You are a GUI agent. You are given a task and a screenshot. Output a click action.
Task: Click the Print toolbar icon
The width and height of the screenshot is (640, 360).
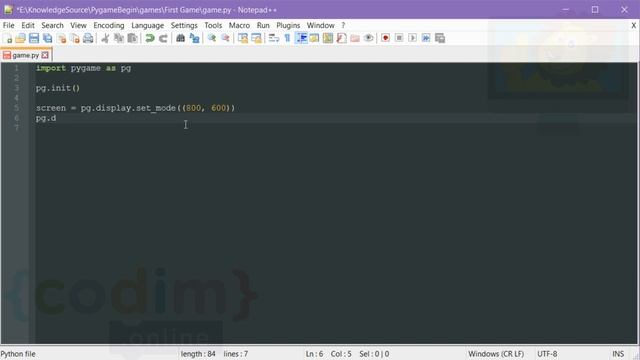point(88,38)
